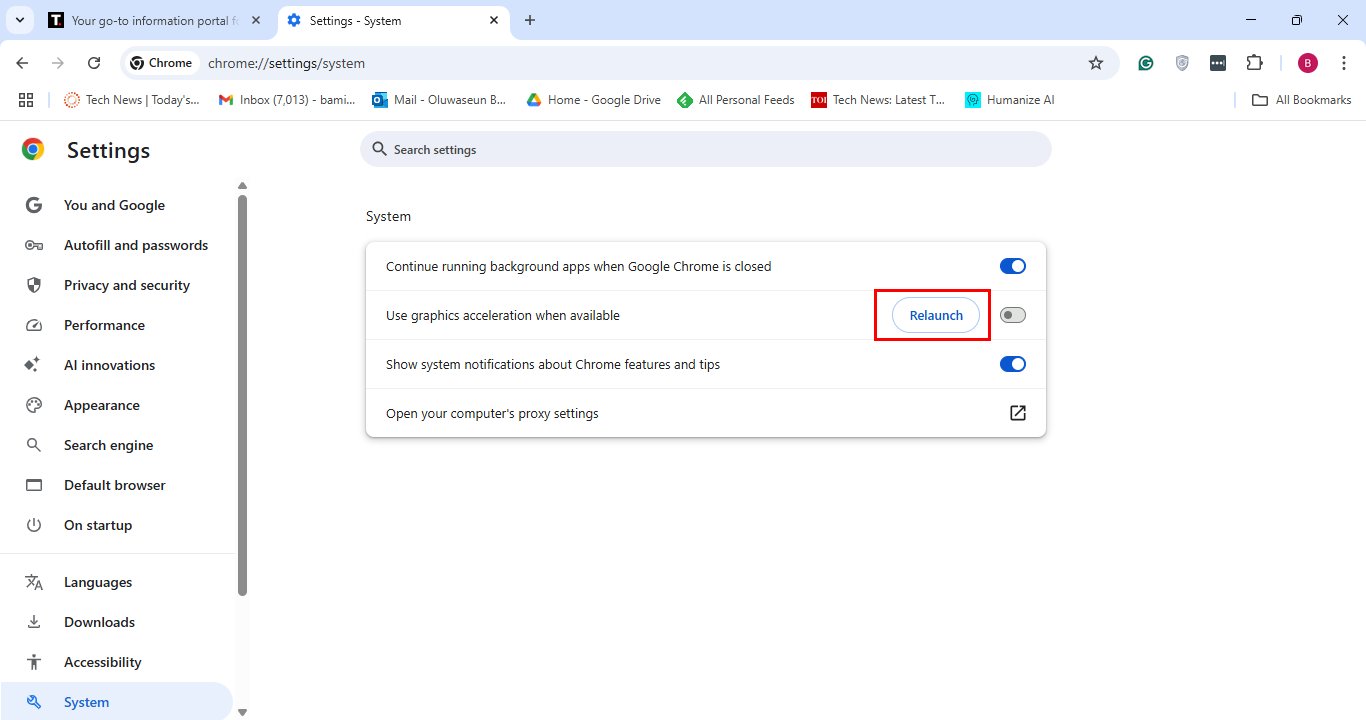
Task: Disable background apps running when Chrome closes
Action: [1012, 266]
